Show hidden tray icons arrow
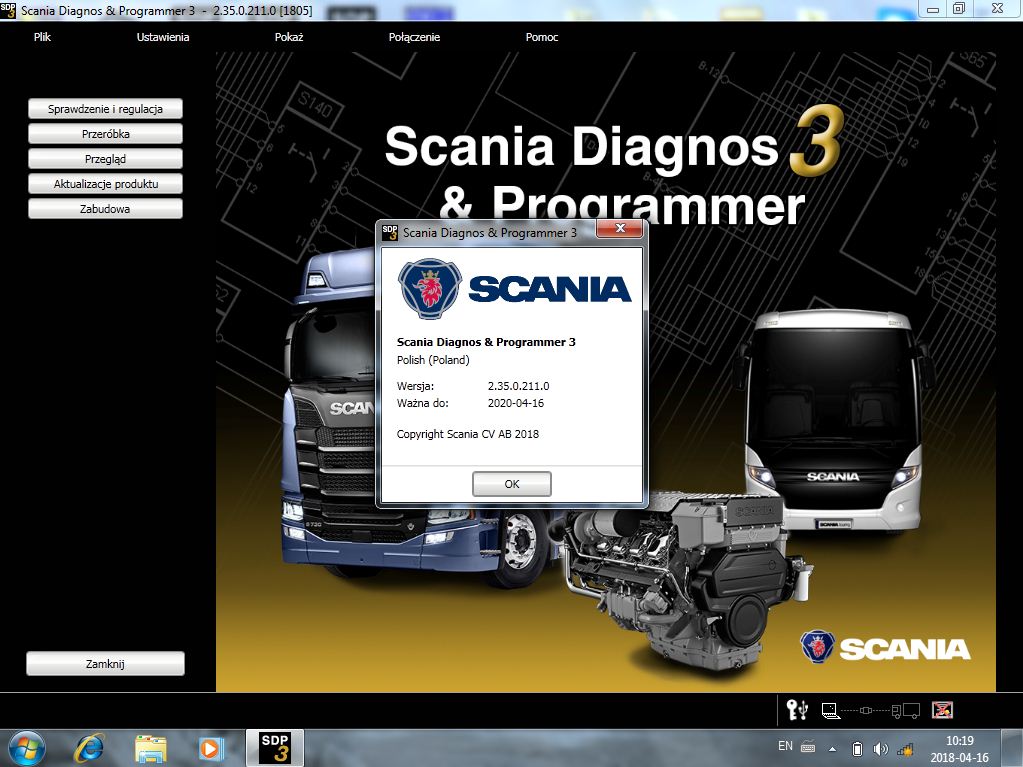 click(832, 749)
